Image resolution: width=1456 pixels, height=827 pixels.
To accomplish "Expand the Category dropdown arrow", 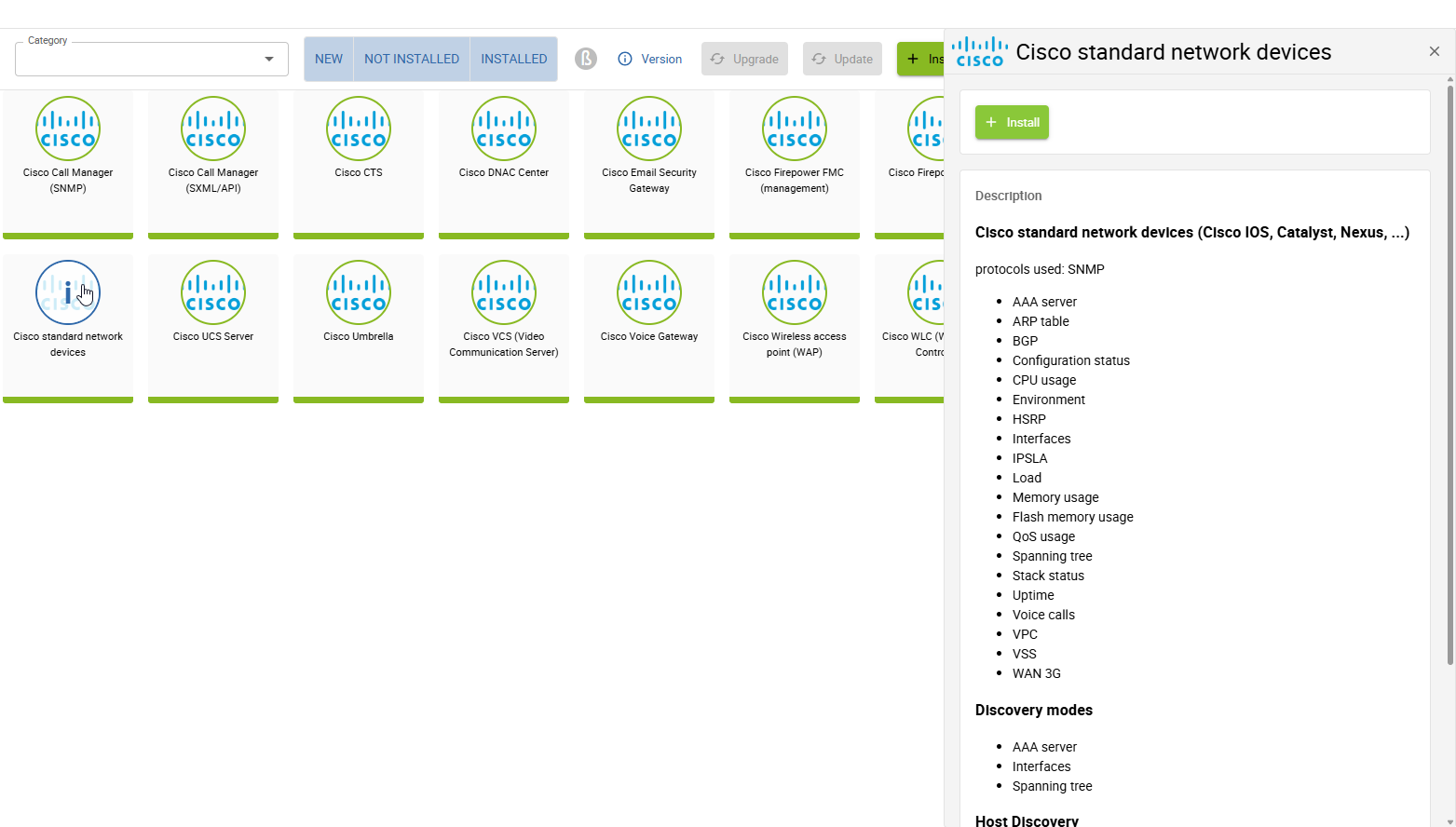I will pyautogui.click(x=269, y=60).
